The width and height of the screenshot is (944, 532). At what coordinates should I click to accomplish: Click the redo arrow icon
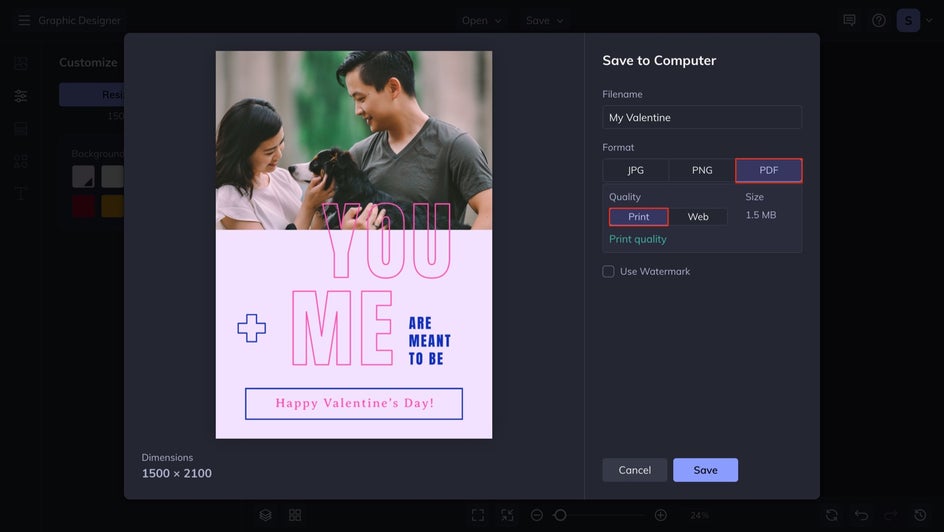[x=890, y=515]
